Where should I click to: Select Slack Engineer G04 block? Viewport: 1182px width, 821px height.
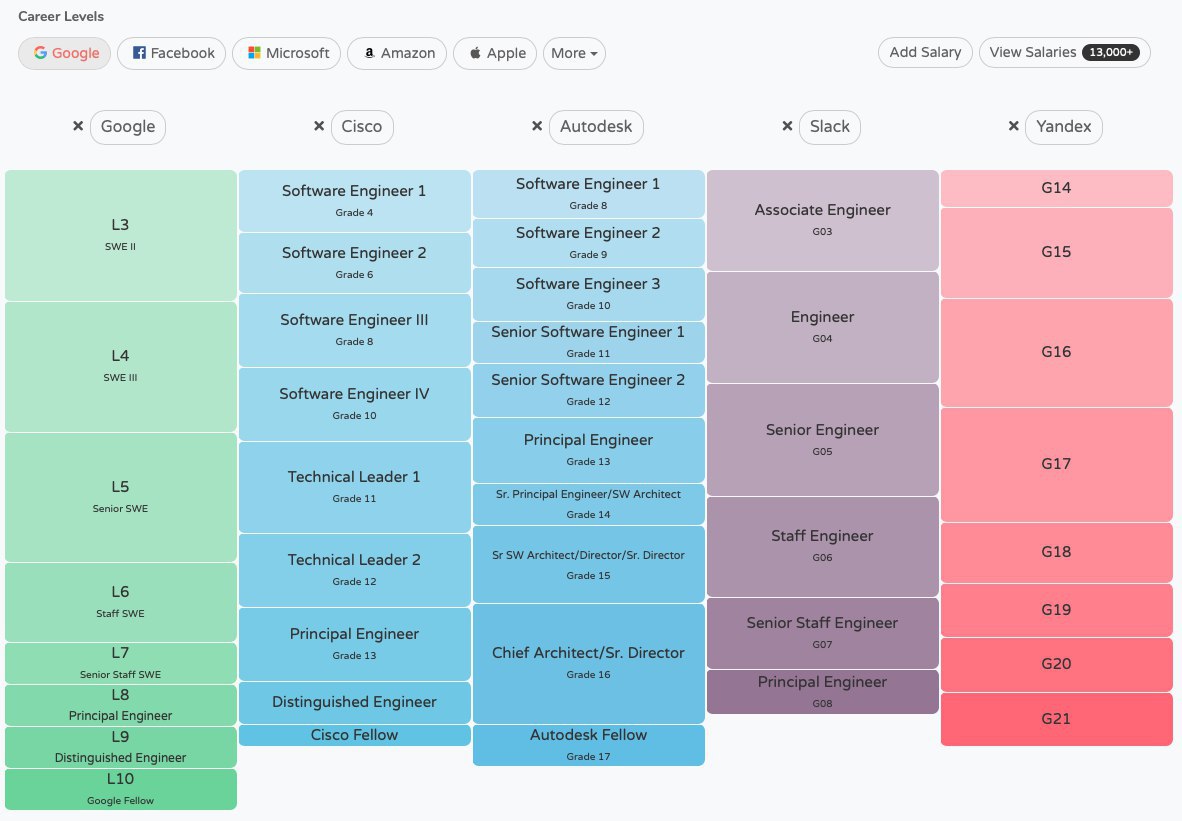click(822, 327)
